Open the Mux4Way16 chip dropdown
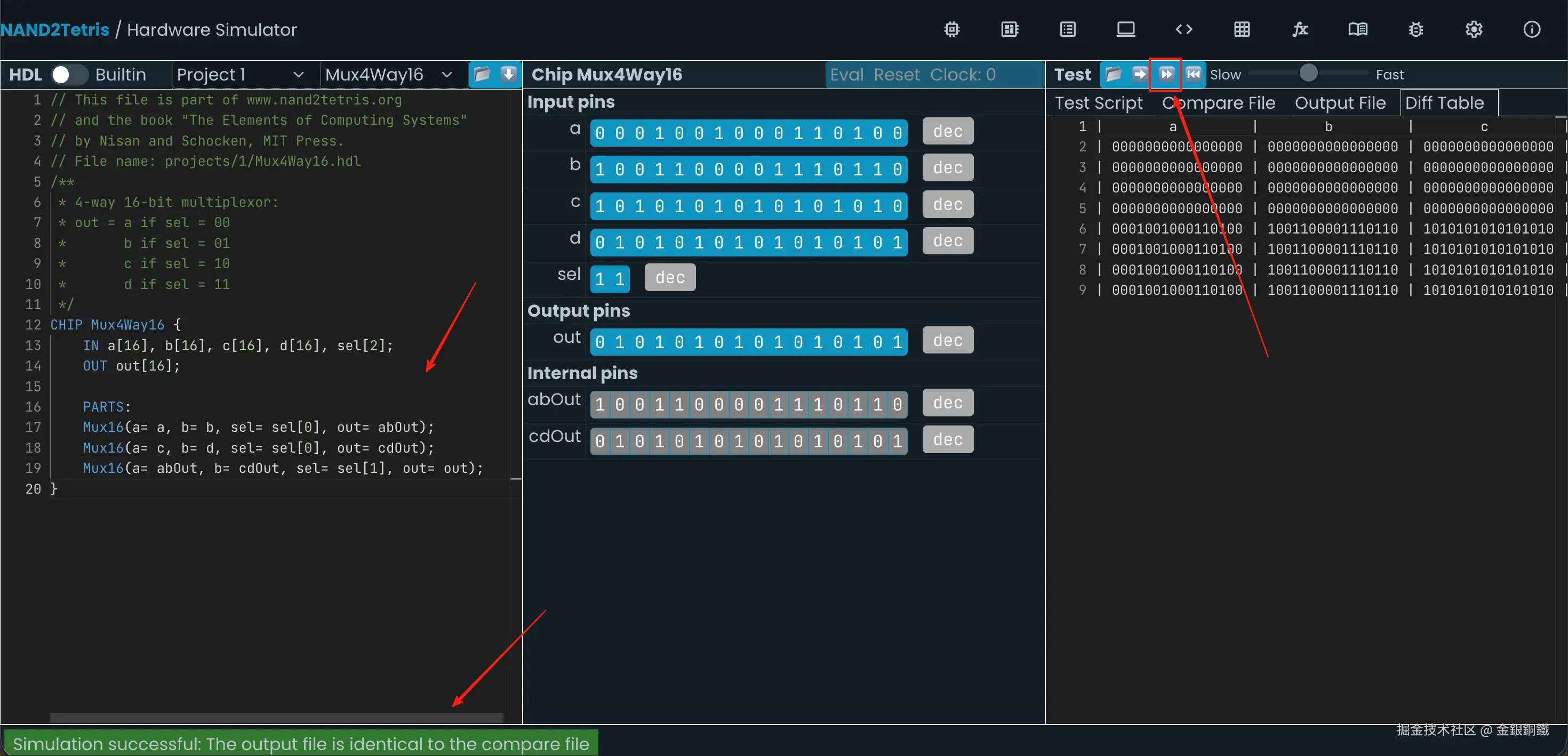The width and height of the screenshot is (1568, 756). click(x=388, y=74)
